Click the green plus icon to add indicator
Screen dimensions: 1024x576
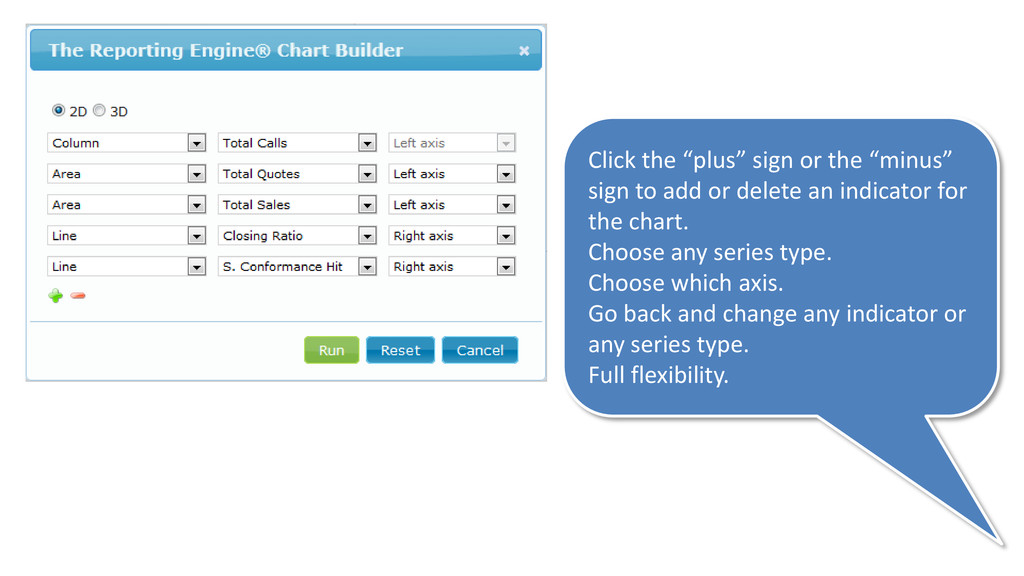(56, 296)
